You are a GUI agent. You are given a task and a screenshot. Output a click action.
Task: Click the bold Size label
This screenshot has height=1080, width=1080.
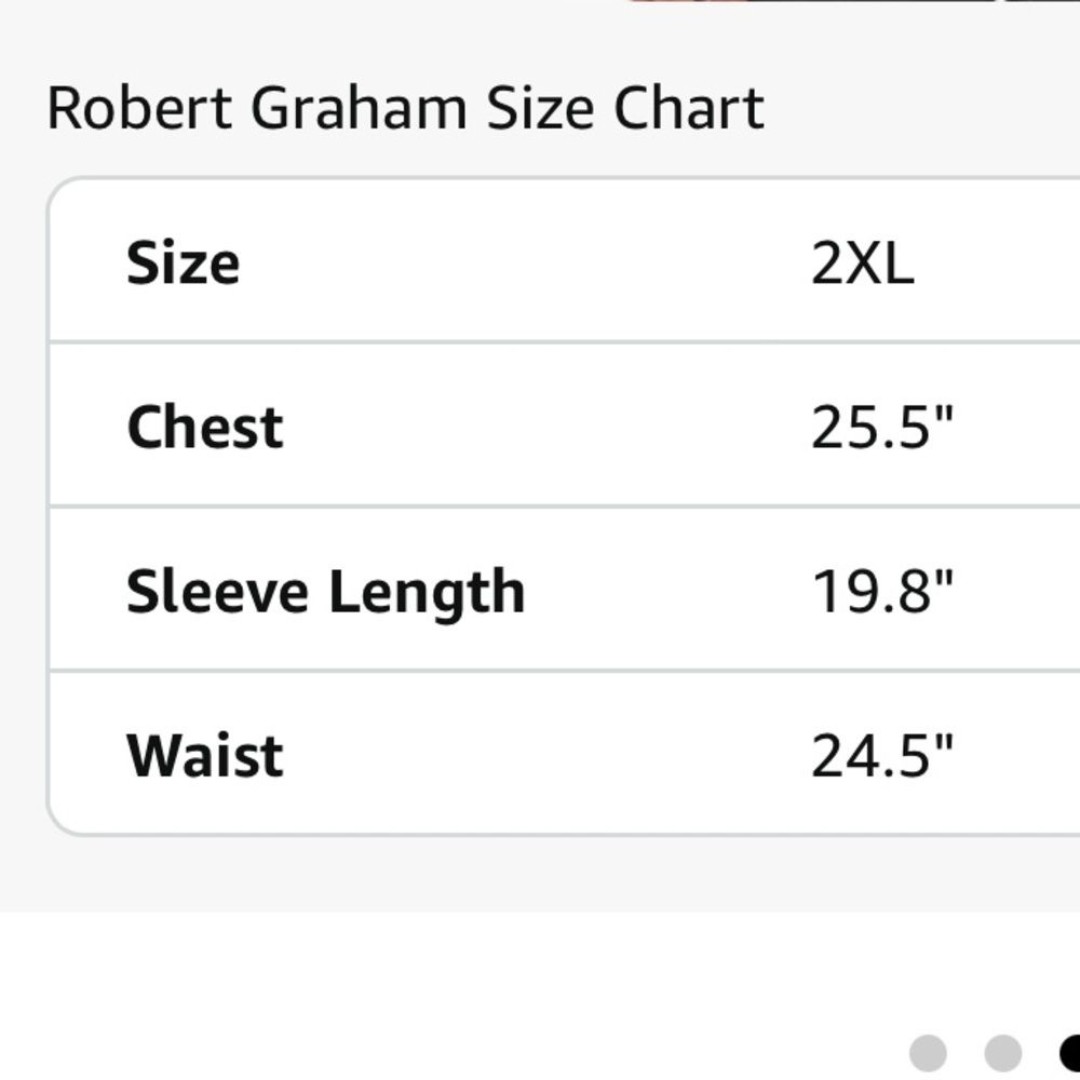183,263
